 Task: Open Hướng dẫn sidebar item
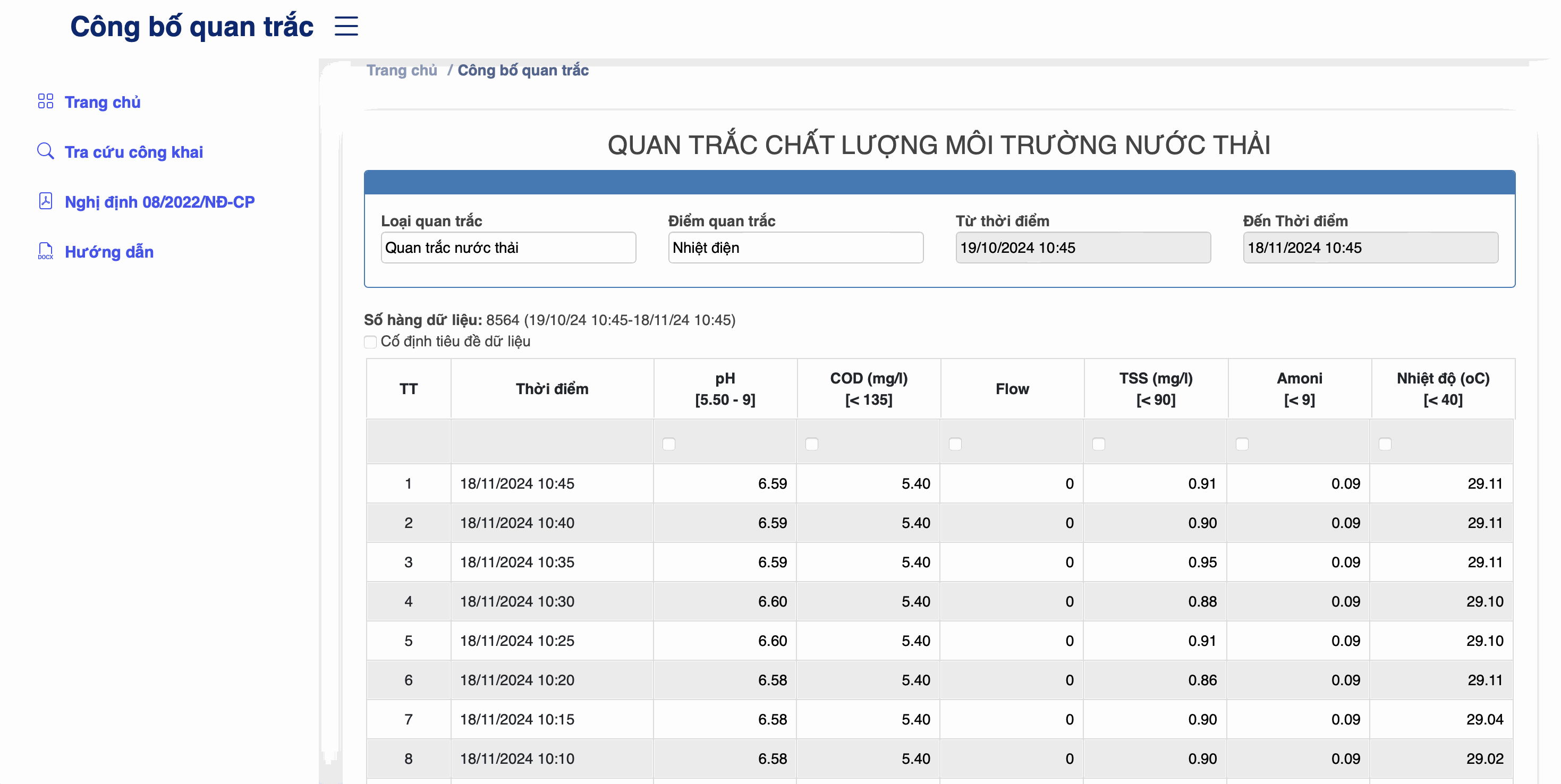pos(109,251)
